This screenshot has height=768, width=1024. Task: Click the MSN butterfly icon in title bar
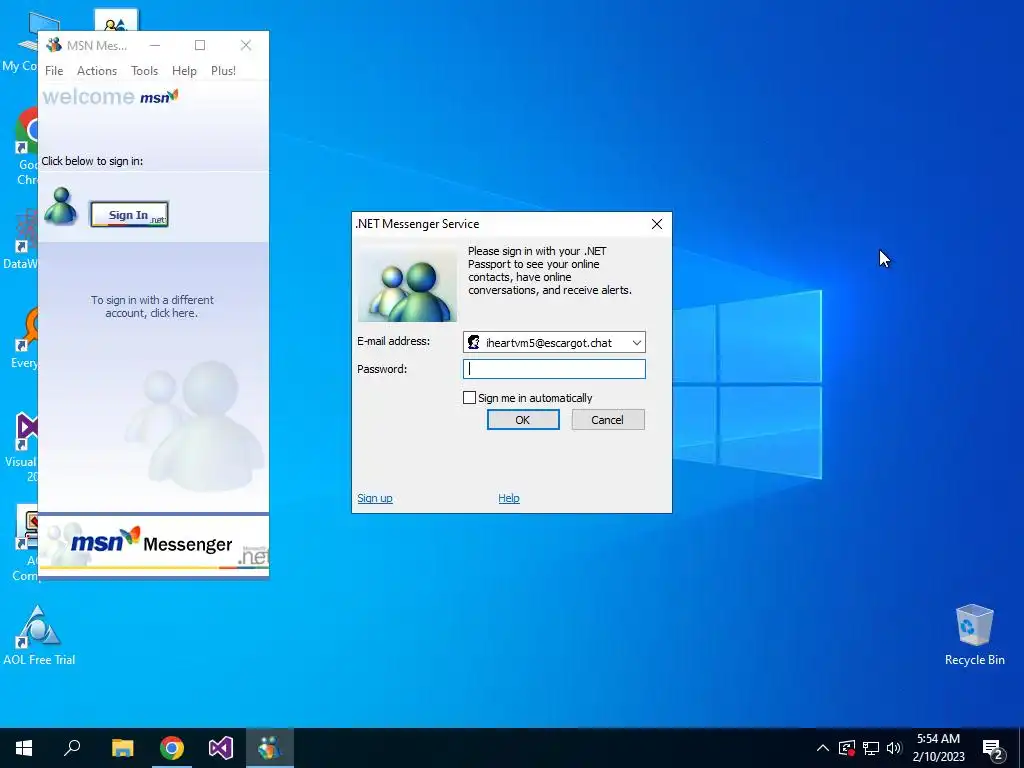coord(54,45)
